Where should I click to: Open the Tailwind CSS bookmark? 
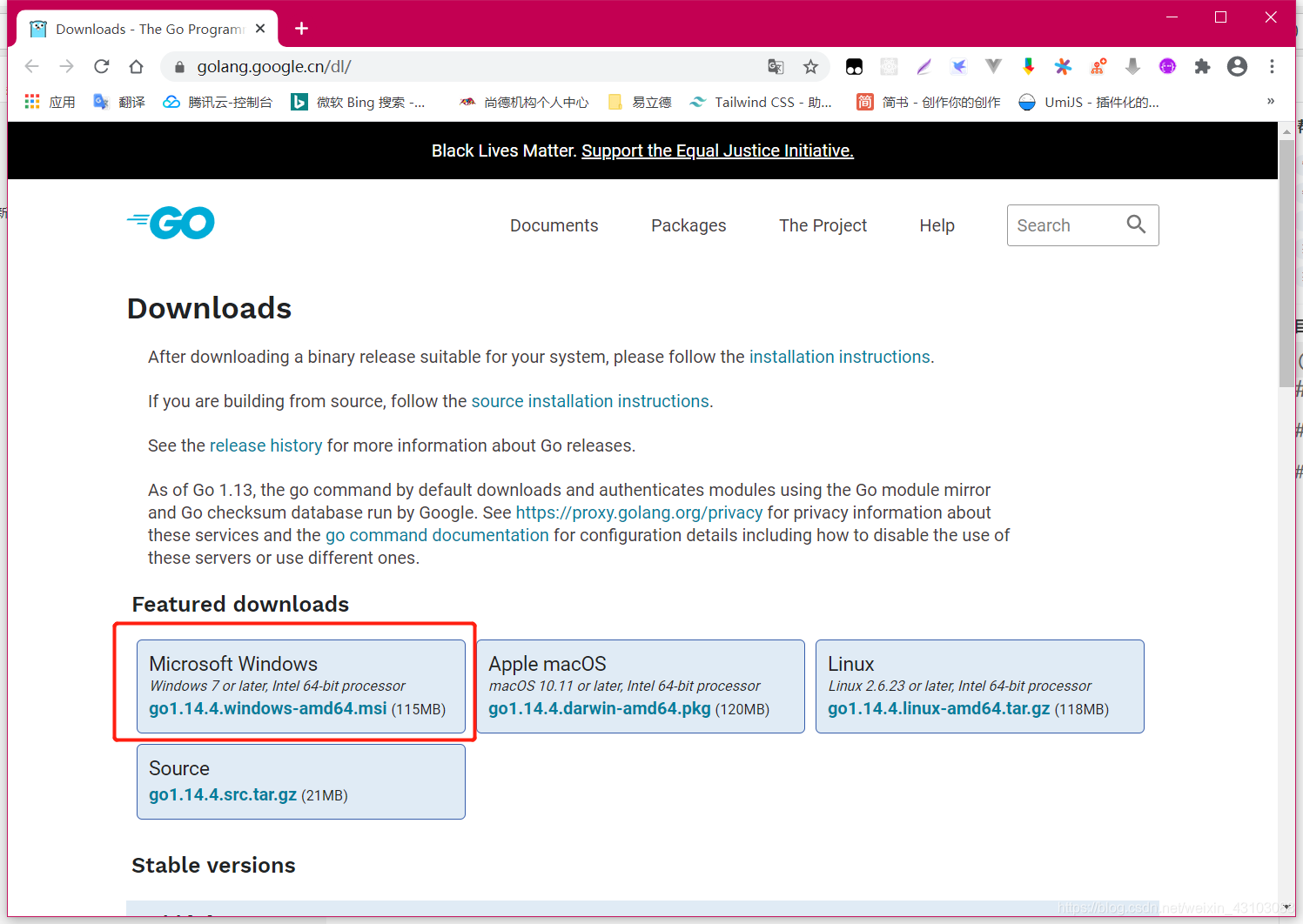761,102
